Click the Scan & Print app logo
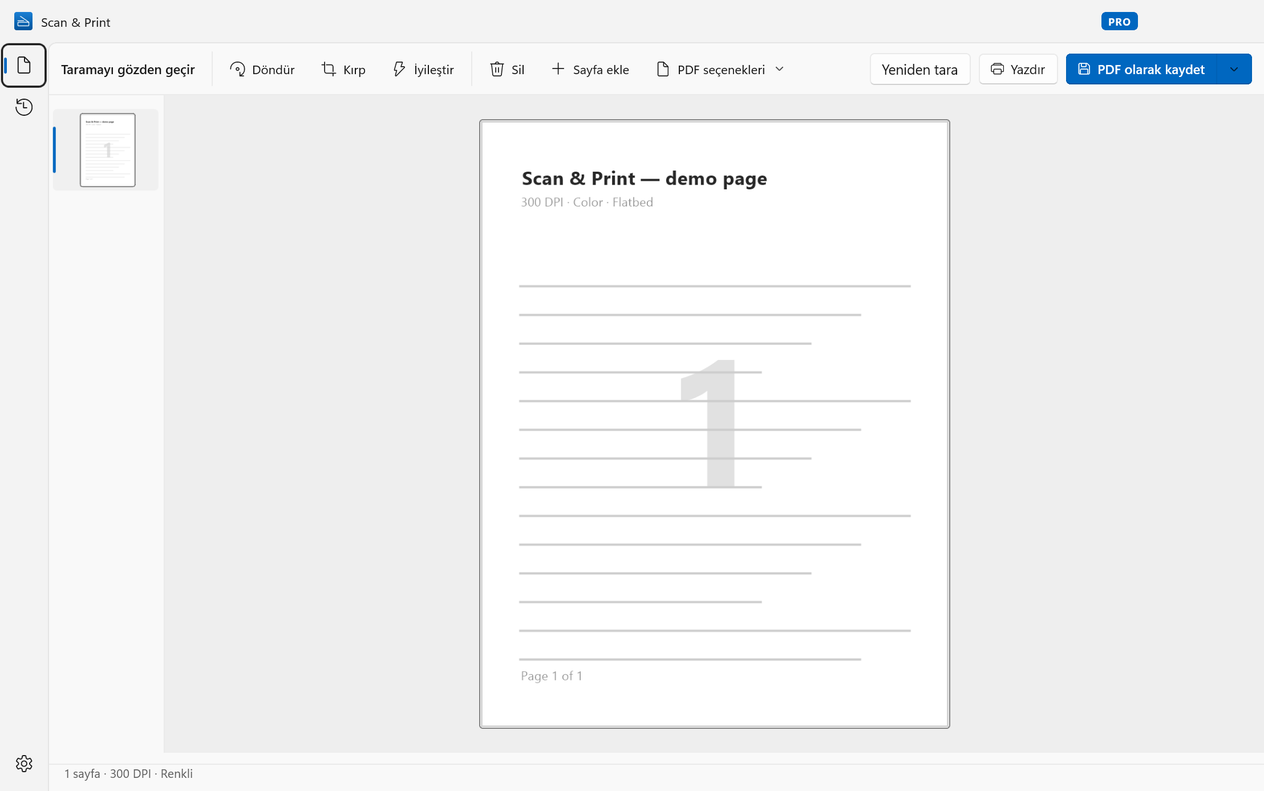Screen dimensions: 1264x791 click(x=23, y=21)
